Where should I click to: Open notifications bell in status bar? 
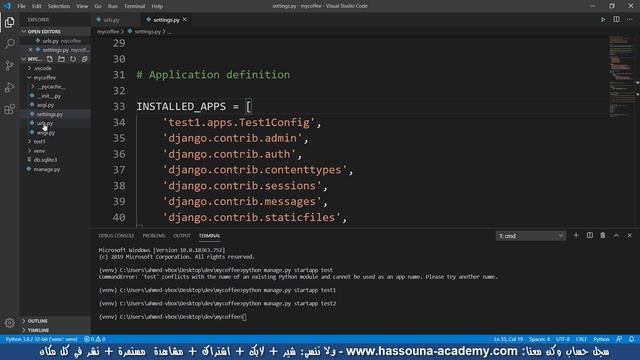pyautogui.click(x=631, y=339)
